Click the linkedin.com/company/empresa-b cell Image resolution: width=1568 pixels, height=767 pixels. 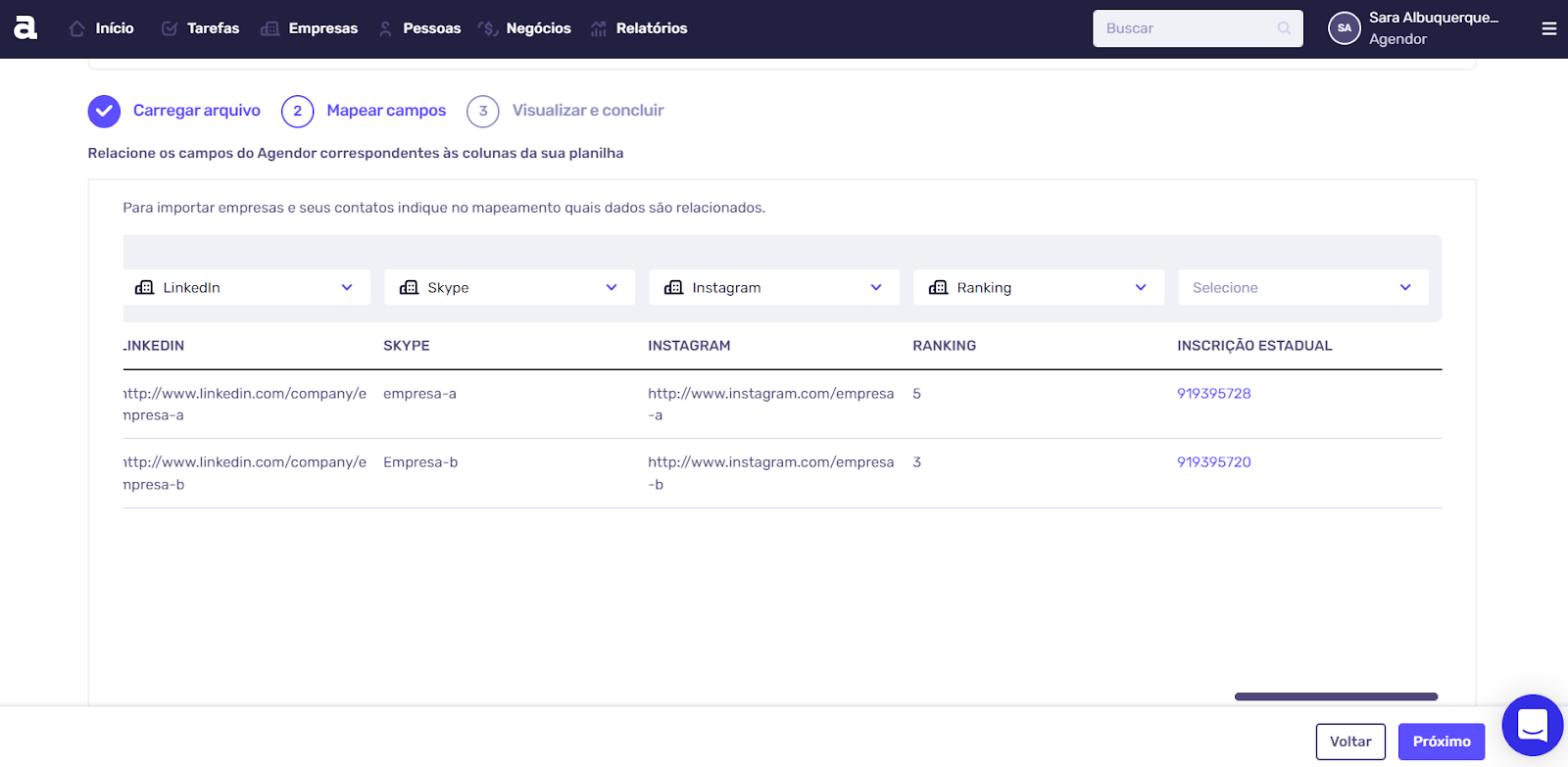[x=245, y=473]
